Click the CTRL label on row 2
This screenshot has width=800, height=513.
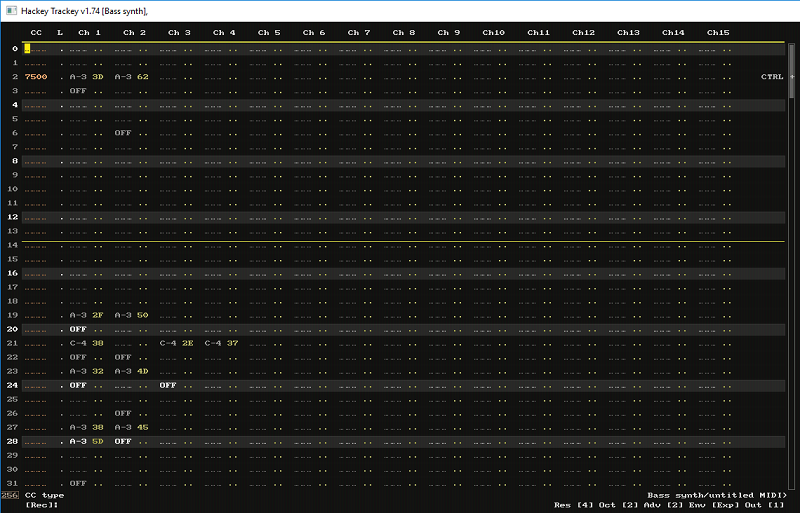point(772,77)
